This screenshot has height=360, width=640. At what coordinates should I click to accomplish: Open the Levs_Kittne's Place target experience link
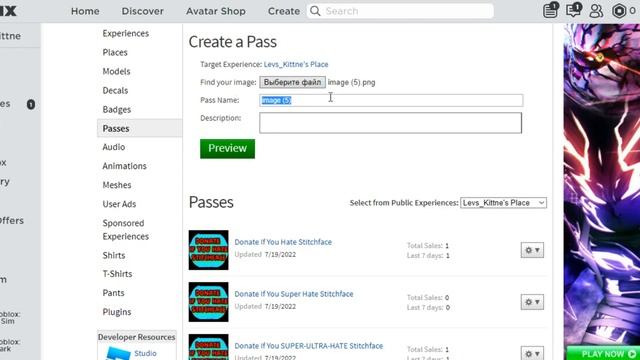click(296, 64)
